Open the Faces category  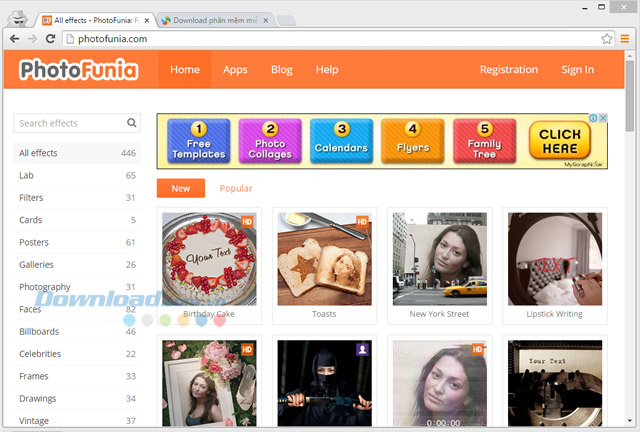click(x=77, y=309)
